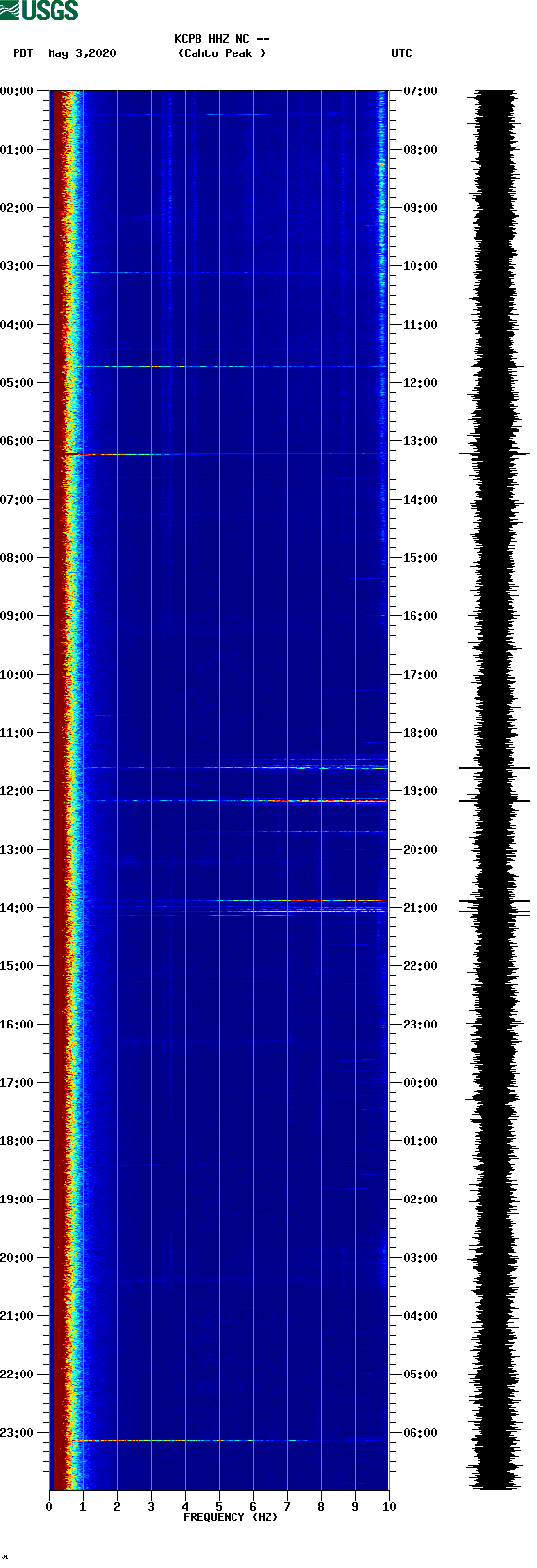Image resolution: width=537 pixels, height=1568 pixels.
Task: Click the seismogram waveform trace on the right
Action: (495, 790)
